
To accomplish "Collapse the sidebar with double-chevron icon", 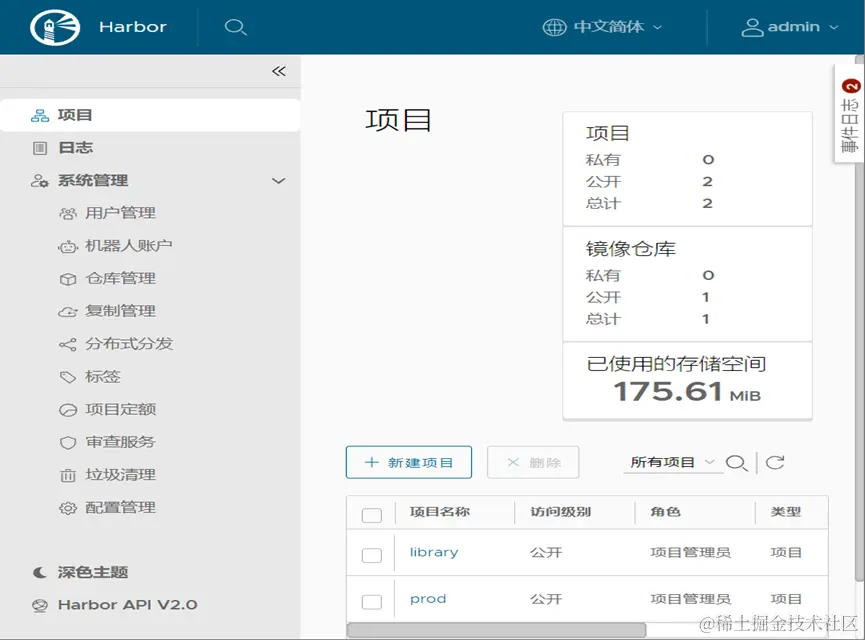I will (279, 71).
